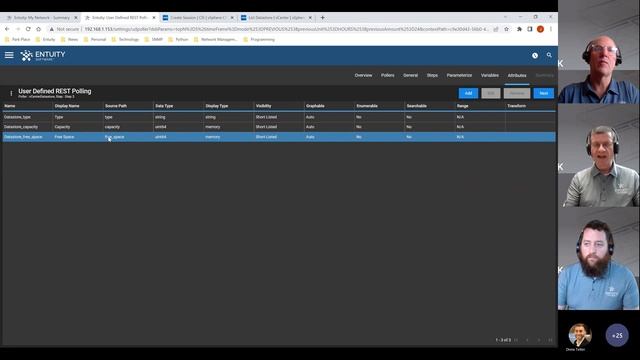Go back with the browser back arrow

(7, 29)
